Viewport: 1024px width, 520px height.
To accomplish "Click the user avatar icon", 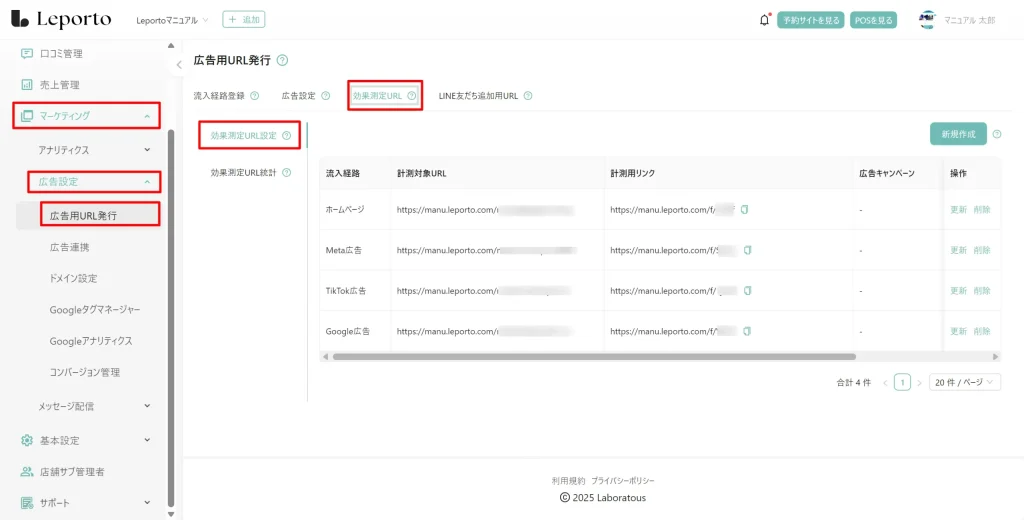I will [x=928, y=20].
